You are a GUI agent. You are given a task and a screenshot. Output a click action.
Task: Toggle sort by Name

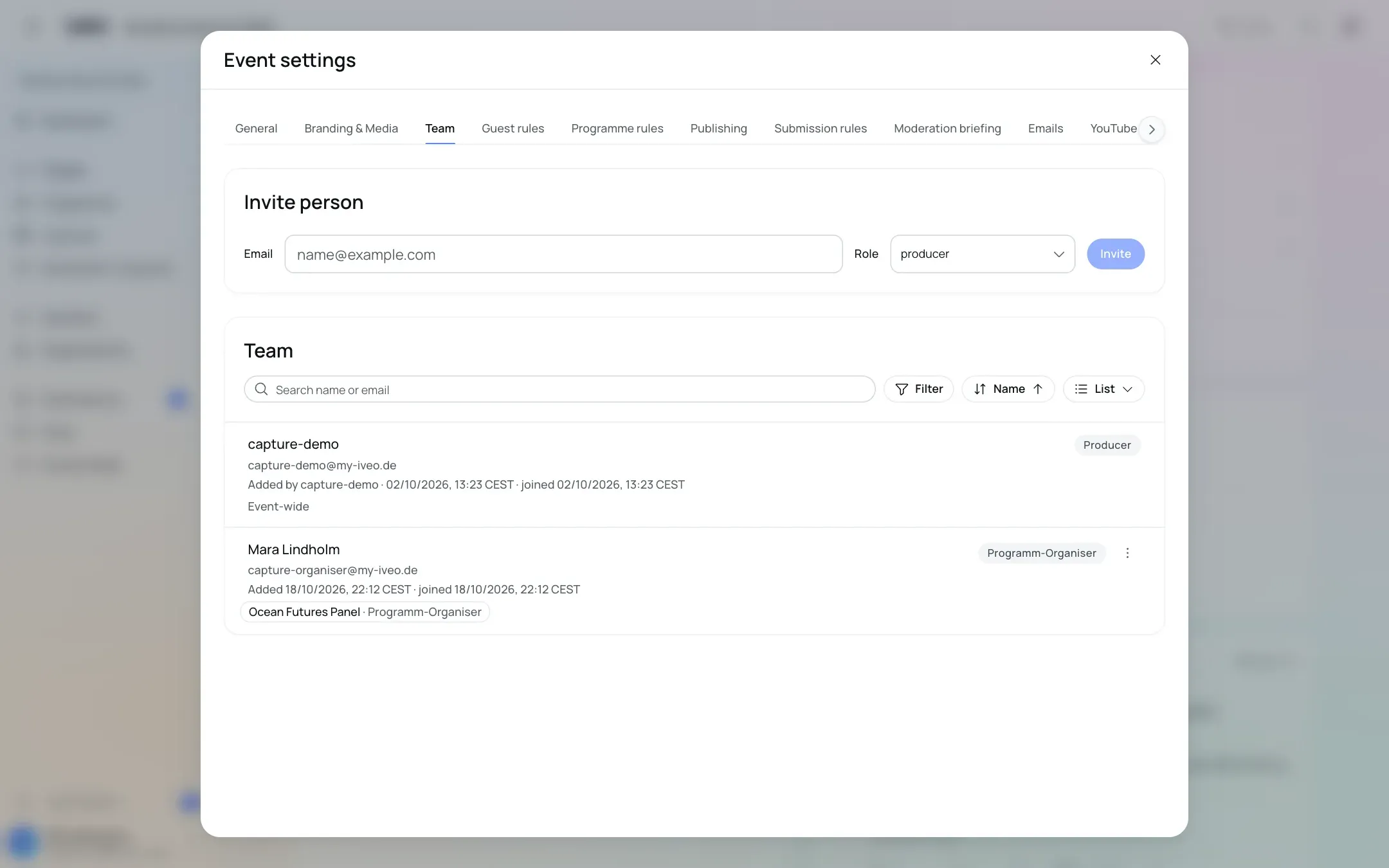coord(1008,389)
